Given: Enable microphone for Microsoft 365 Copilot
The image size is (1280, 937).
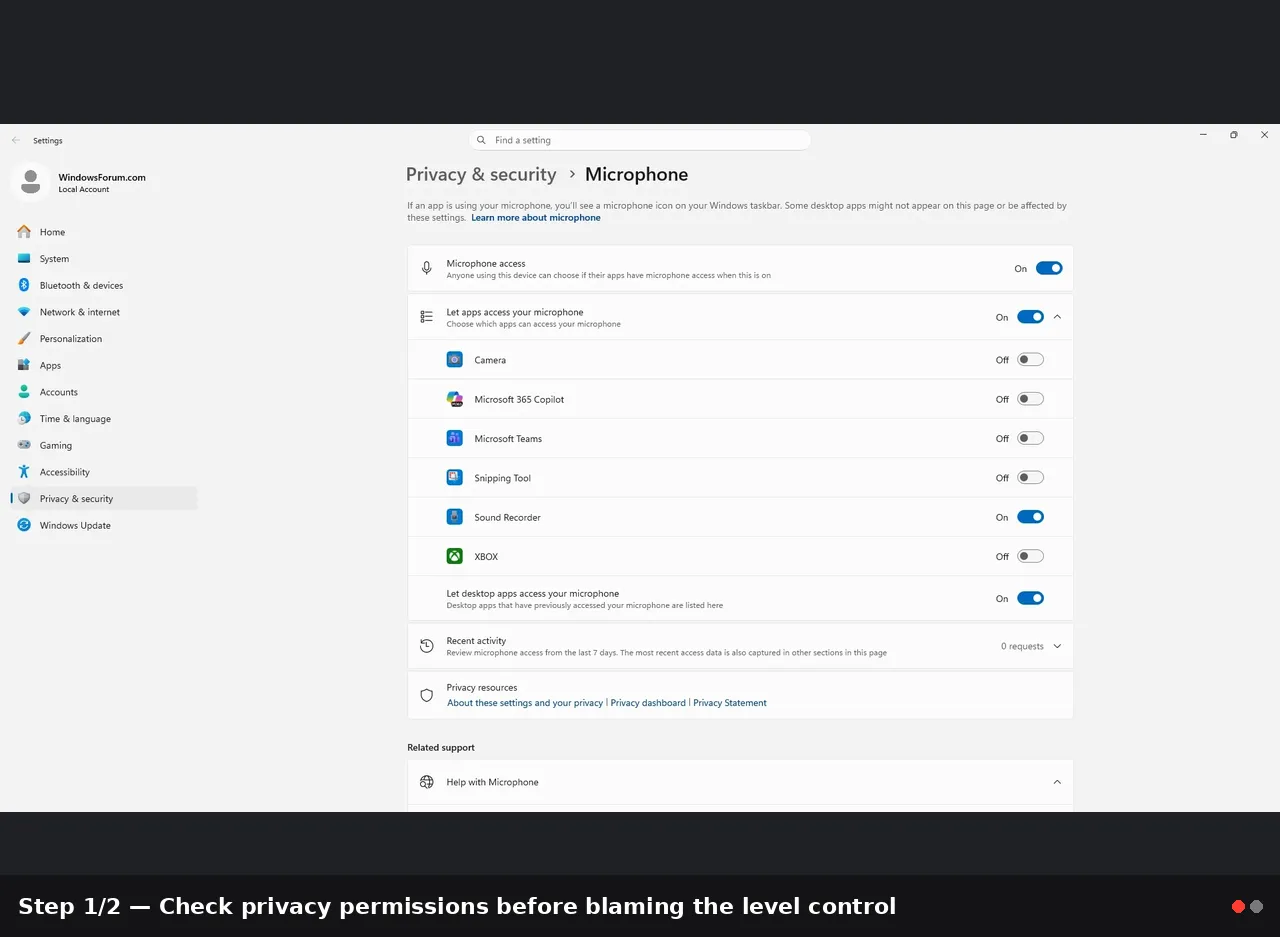Looking at the screenshot, I should pos(1030,399).
